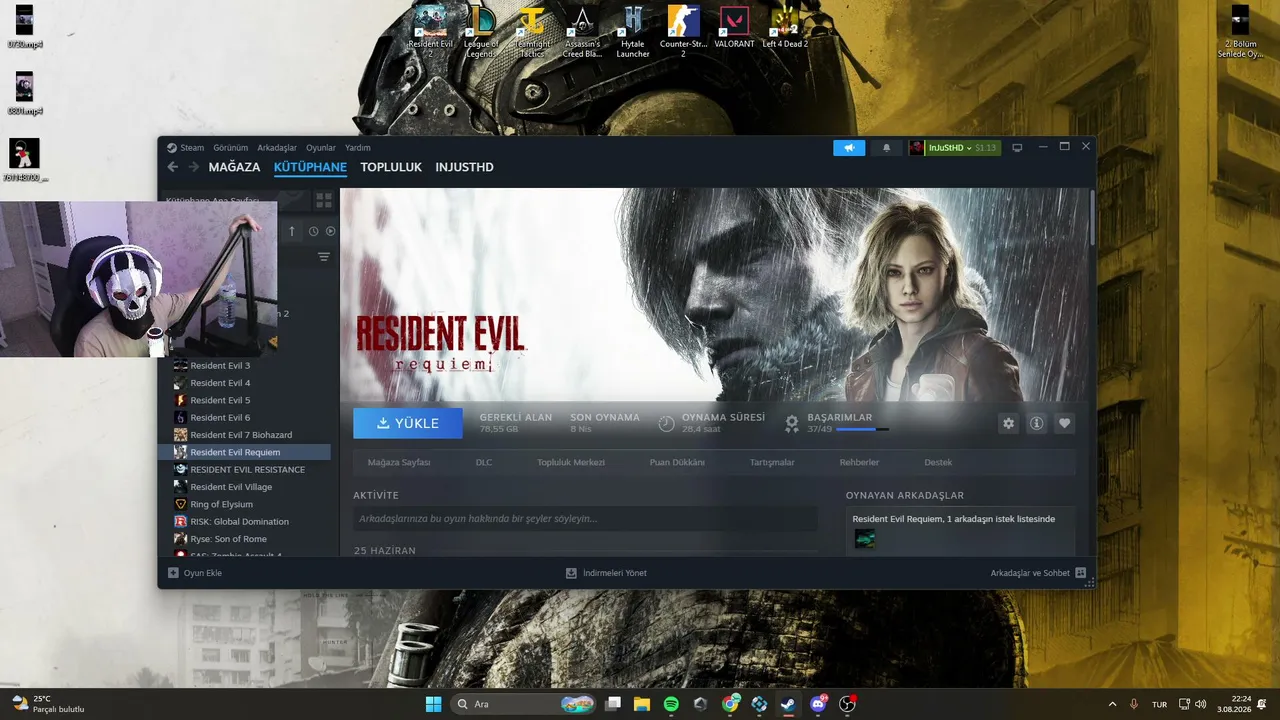The height and width of the screenshot is (720, 1280).
Task: Open the friend's avatar thumbnail under Oynayan Arkadaşlar
Action: 865,539
